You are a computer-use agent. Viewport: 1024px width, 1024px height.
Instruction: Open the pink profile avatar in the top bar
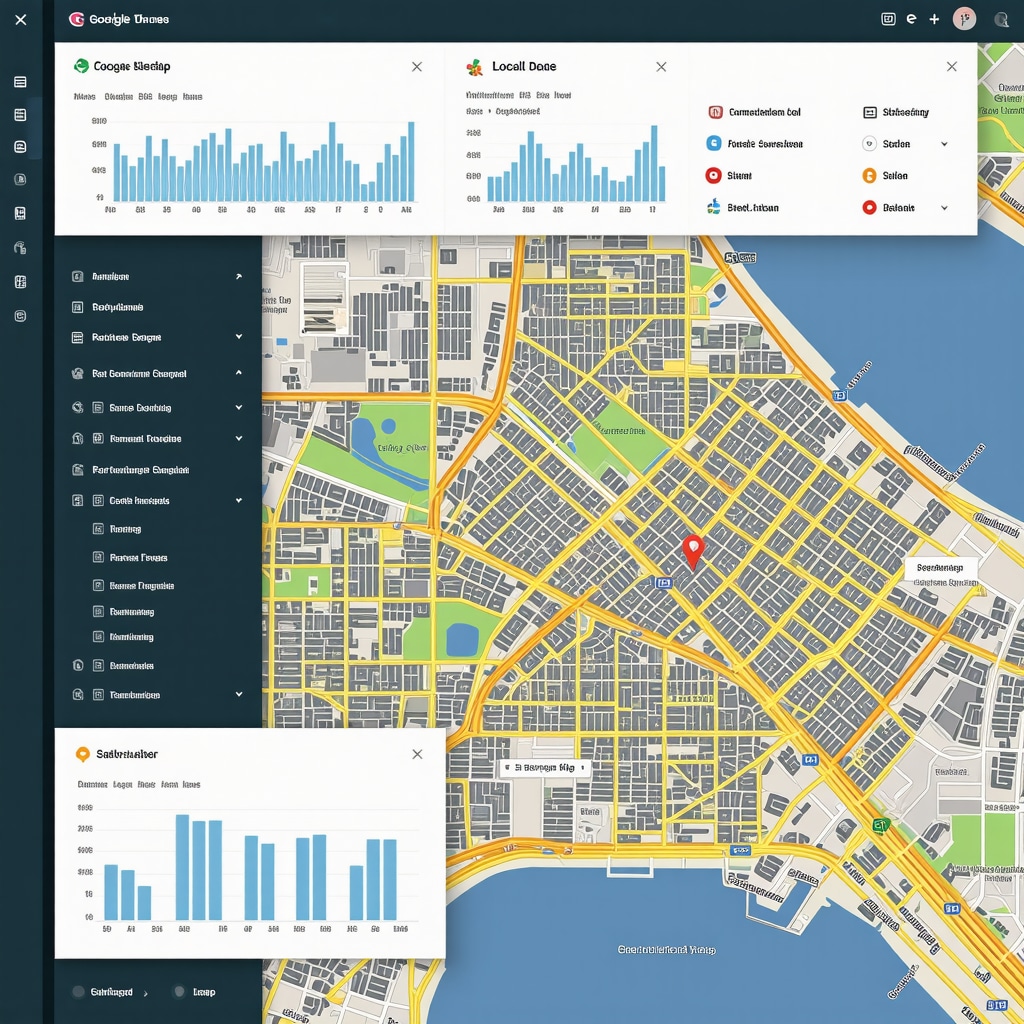click(x=964, y=19)
